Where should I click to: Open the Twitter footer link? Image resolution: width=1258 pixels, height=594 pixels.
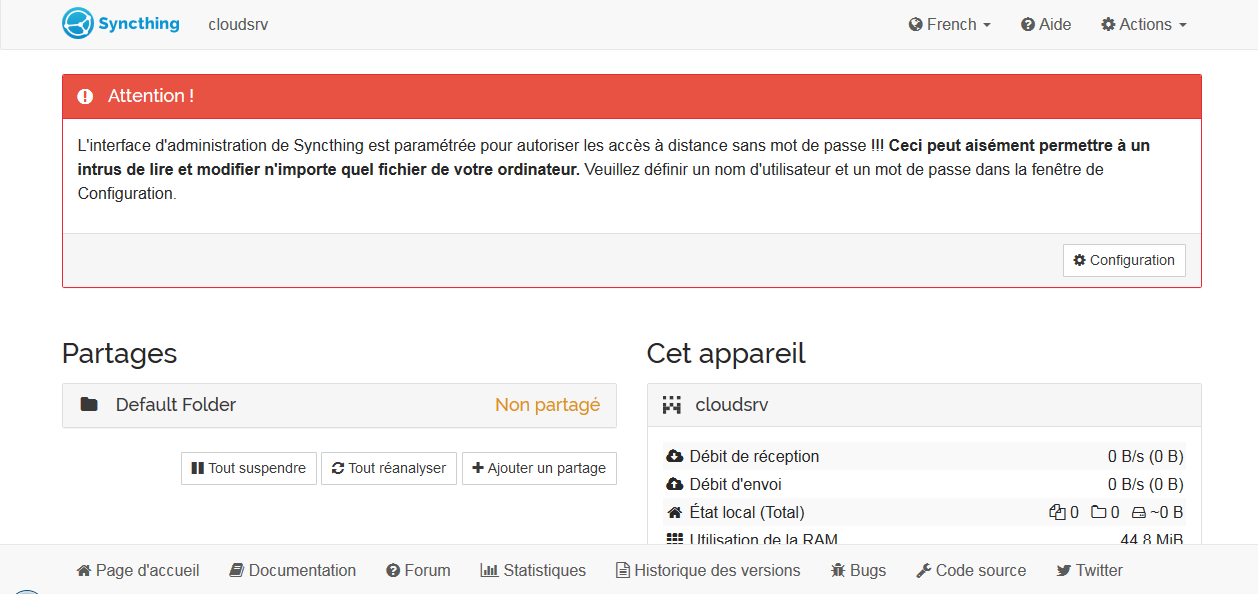pyautogui.click(x=1089, y=571)
